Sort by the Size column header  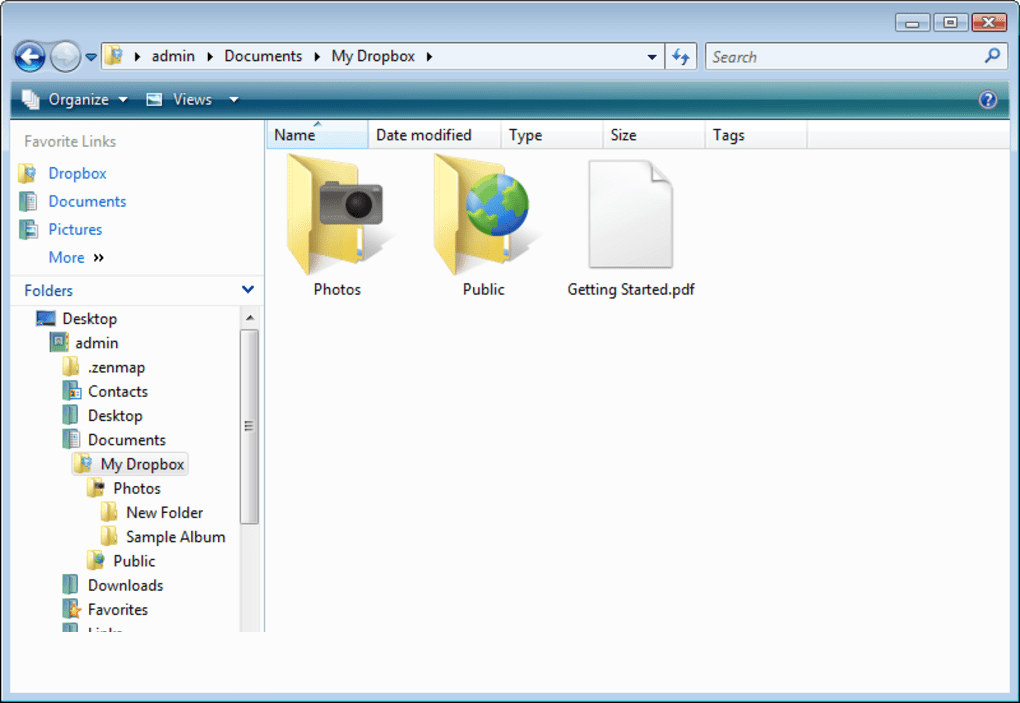click(654, 135)
